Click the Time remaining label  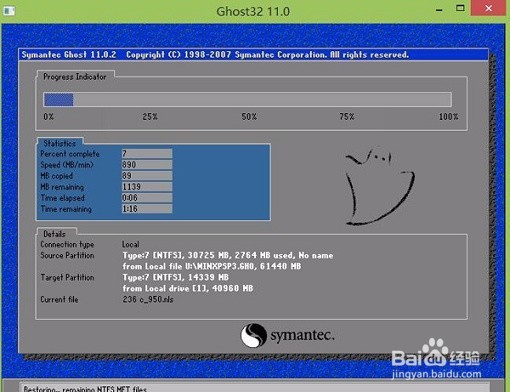pos(66,209)
